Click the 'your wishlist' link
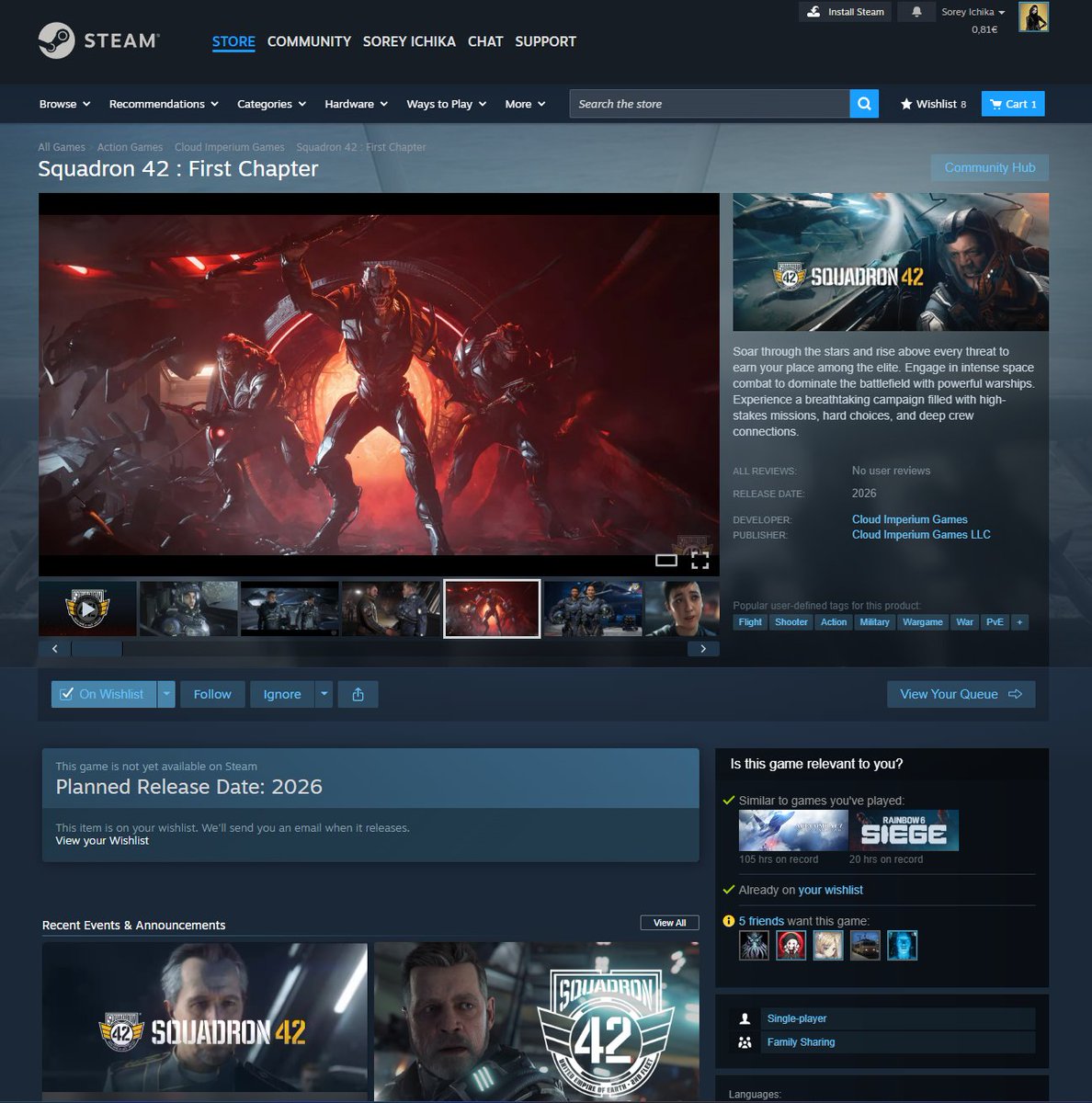1092x1103 pixels. [830, 890]
